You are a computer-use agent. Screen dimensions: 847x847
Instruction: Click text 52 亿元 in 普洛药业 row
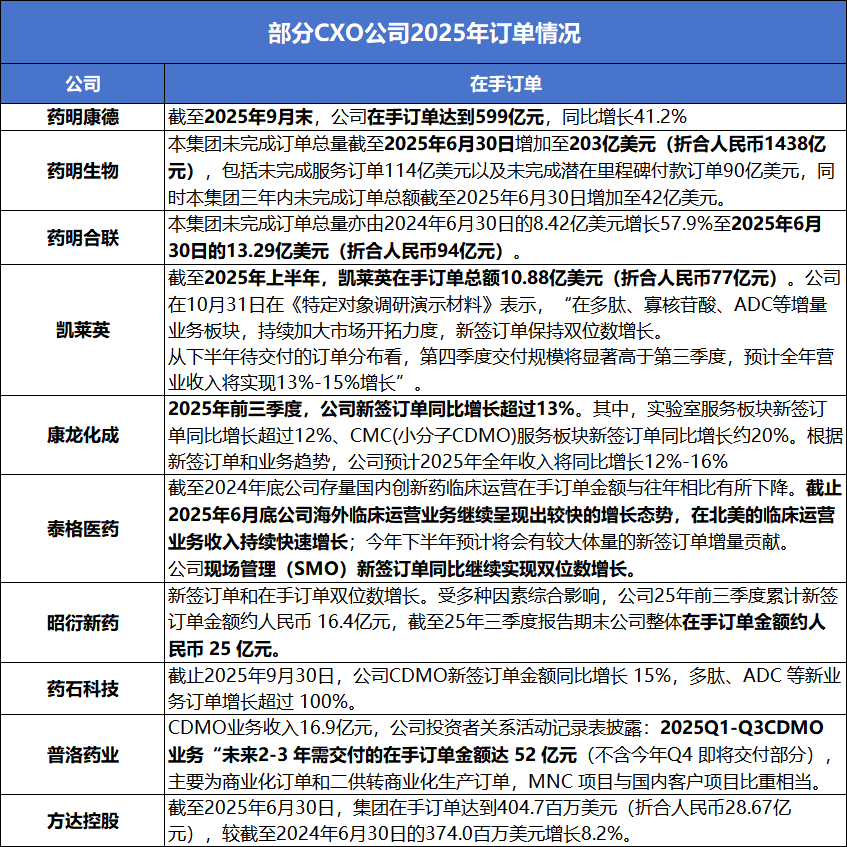(x=546, y=755)
